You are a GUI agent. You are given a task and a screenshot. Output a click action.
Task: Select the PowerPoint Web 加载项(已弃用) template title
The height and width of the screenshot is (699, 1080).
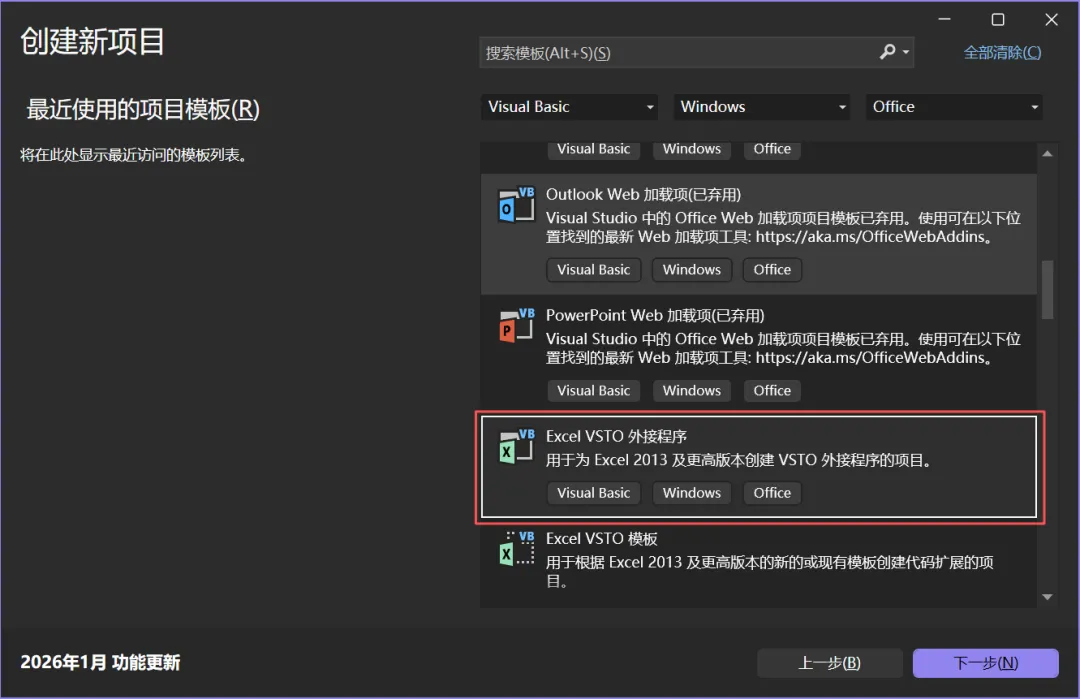point(655,315)
